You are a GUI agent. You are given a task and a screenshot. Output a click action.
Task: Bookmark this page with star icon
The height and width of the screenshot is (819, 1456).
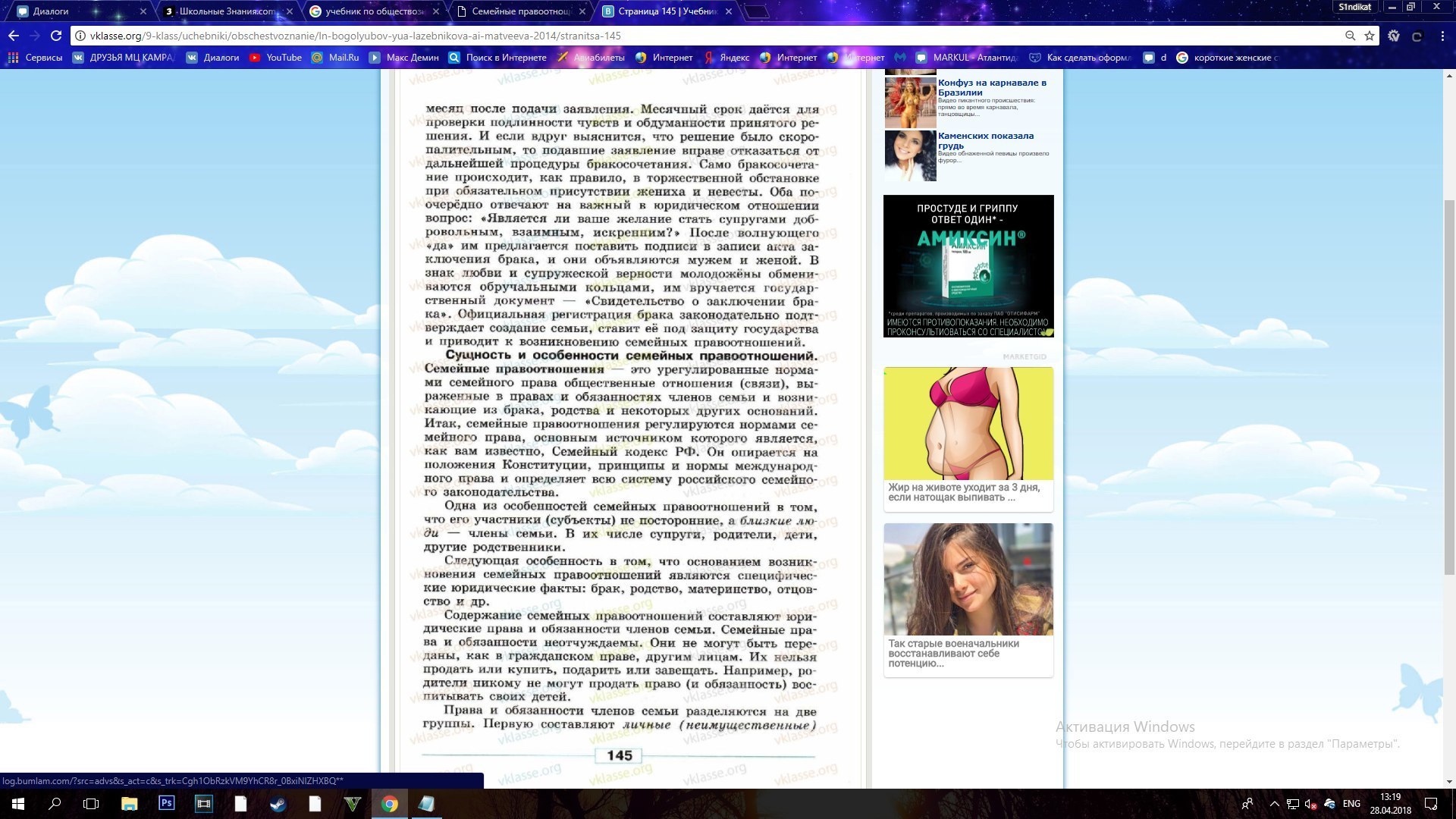1370,36
